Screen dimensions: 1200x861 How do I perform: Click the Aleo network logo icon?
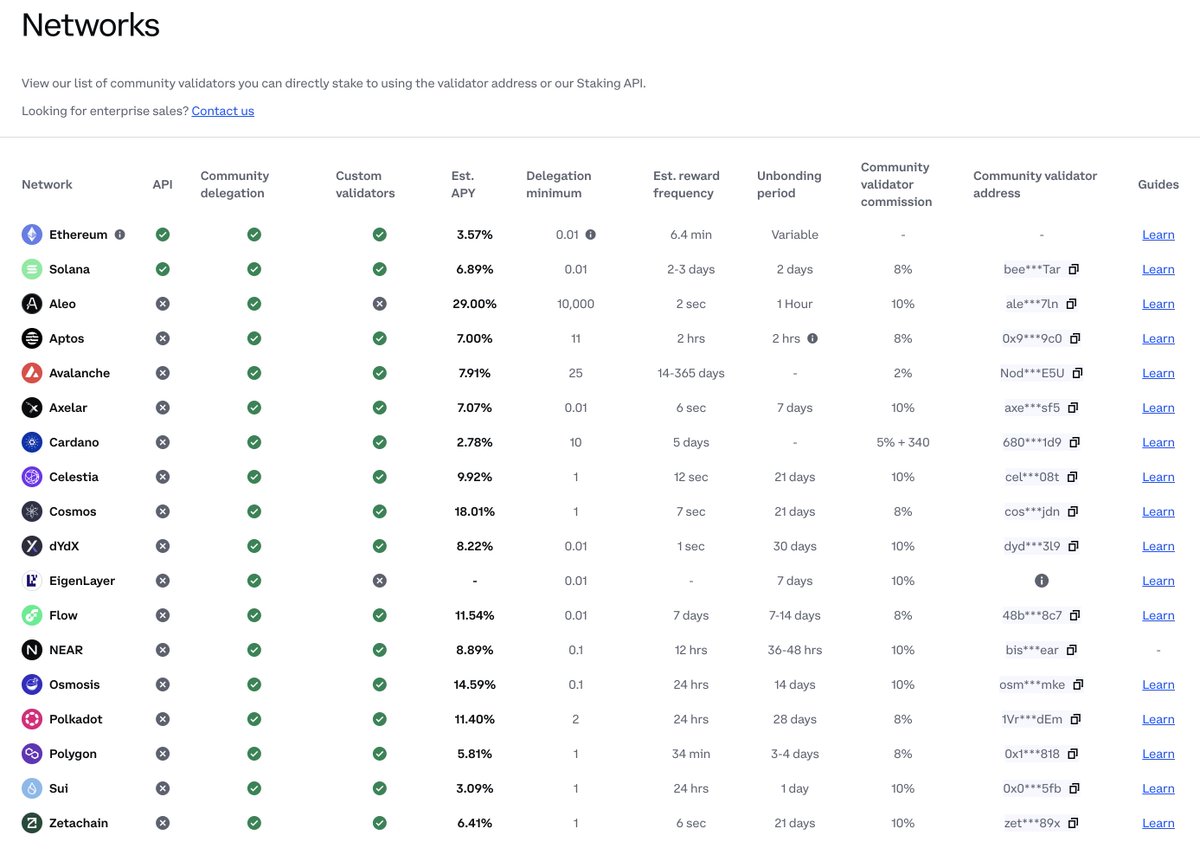tap(32, 304)
